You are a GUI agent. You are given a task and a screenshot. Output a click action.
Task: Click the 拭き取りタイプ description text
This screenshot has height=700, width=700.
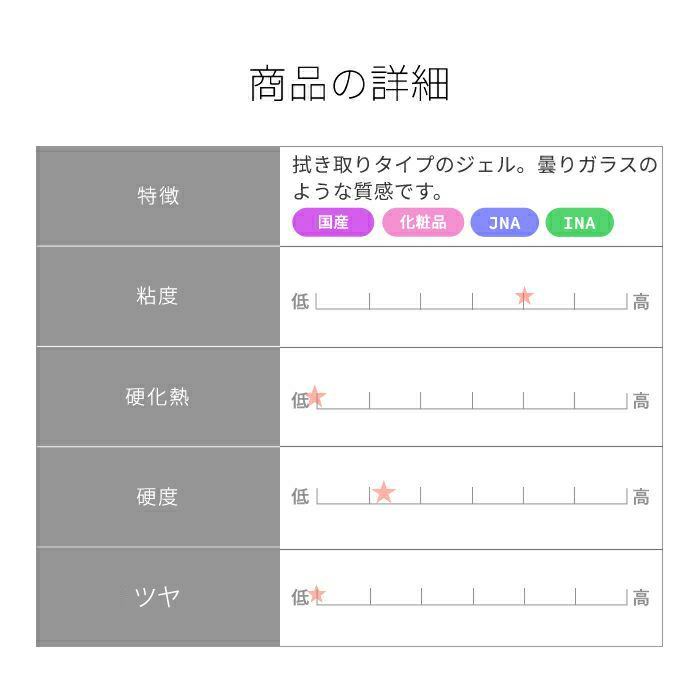(x=475, y=178)
